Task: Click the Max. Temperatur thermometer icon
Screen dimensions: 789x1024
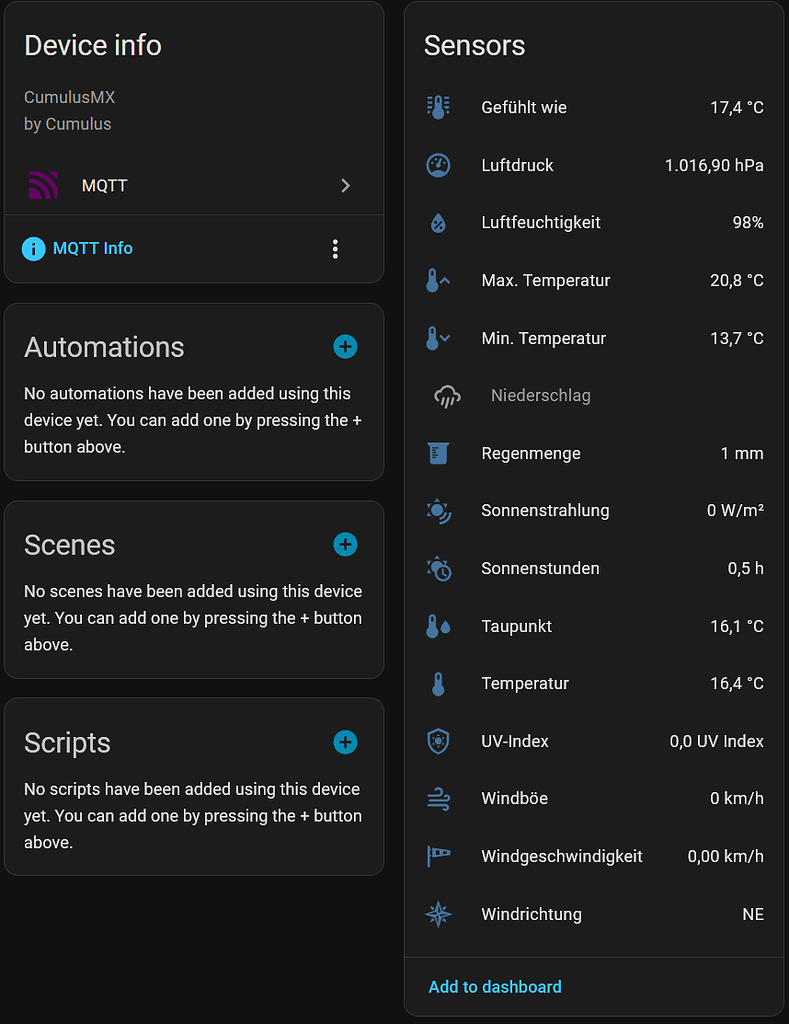Action: [x=438, y=280]
